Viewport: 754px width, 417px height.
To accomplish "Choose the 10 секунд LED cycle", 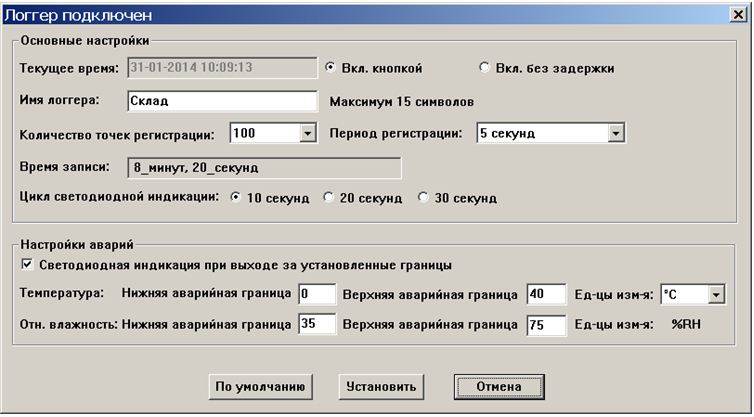I will (x=236, y=198).
